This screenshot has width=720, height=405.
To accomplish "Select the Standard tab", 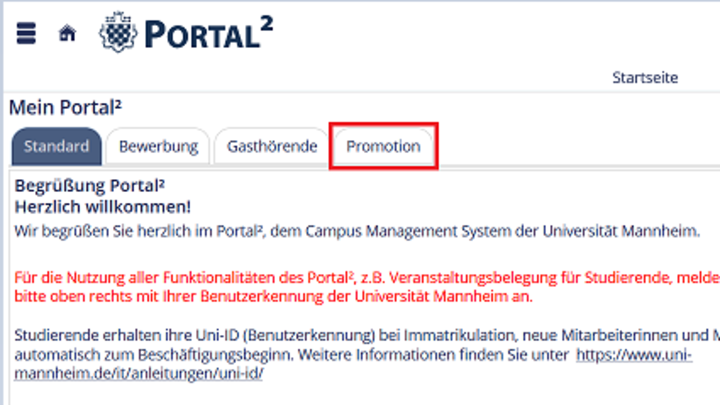I will click(56, 146).
